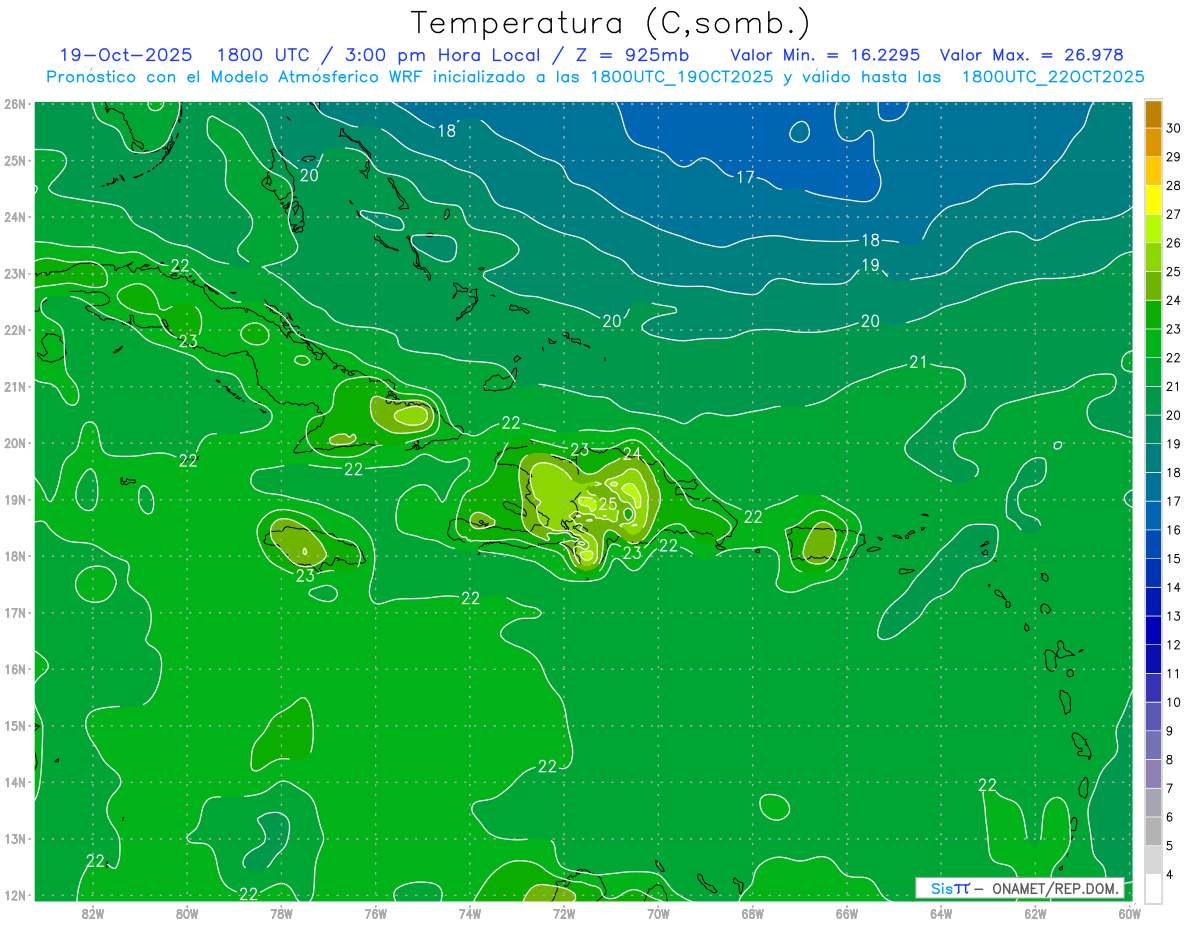Click the "23" contour label below Jamaica
1200x927 pixels.
305,576
